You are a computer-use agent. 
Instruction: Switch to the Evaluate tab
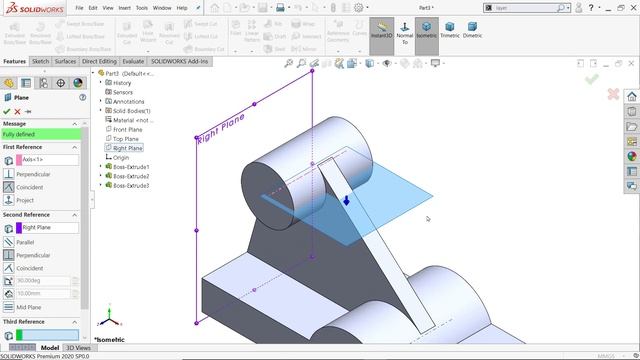coord(133,62)
